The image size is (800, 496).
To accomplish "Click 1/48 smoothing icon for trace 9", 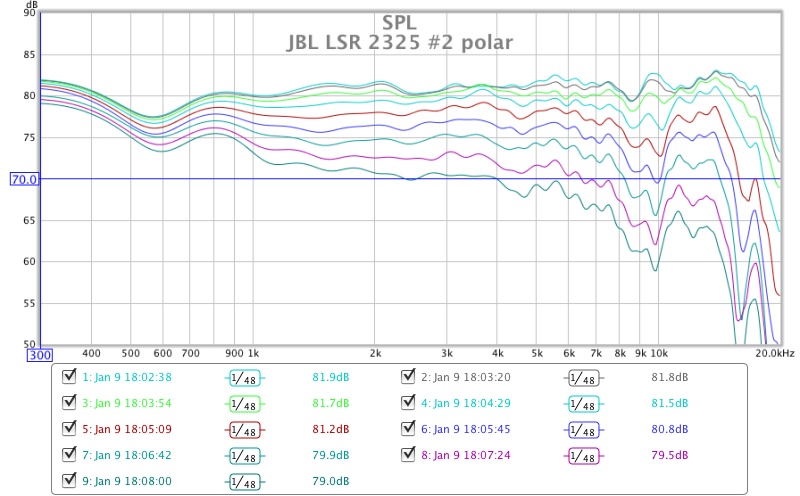I will (x=245, y=482).
